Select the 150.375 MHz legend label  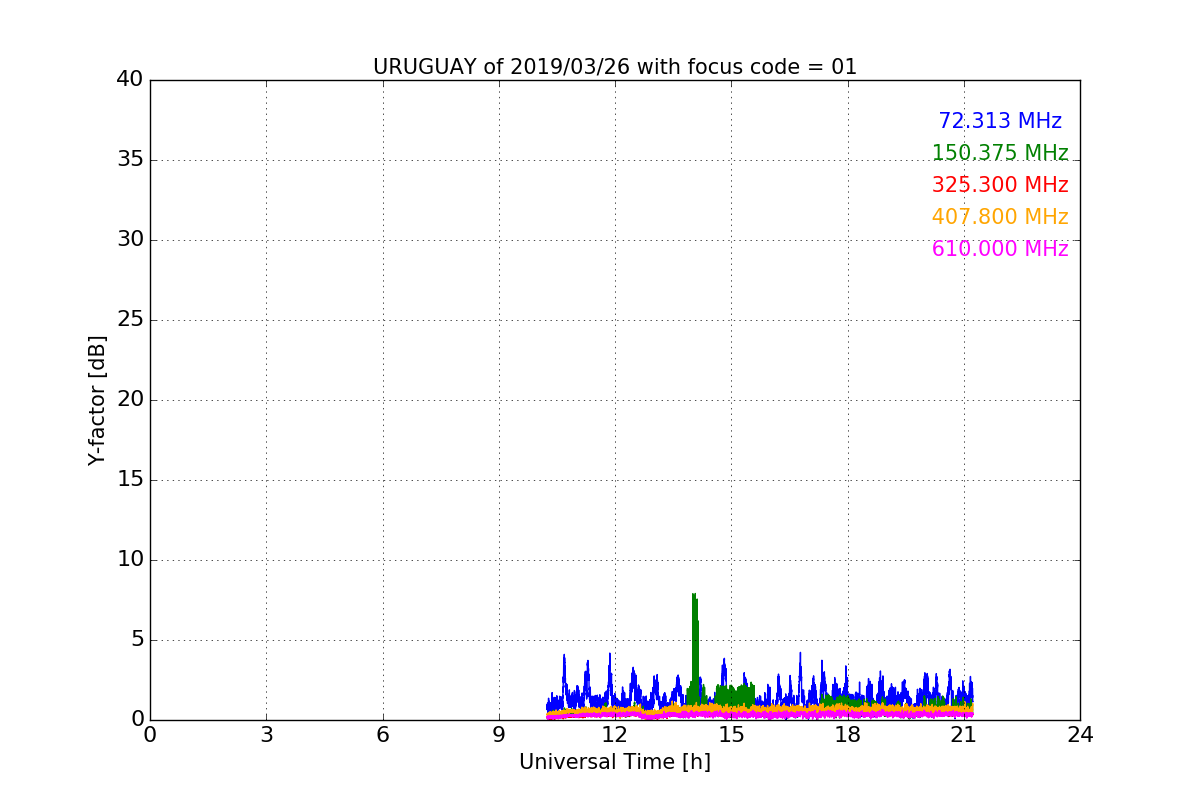1000,153
